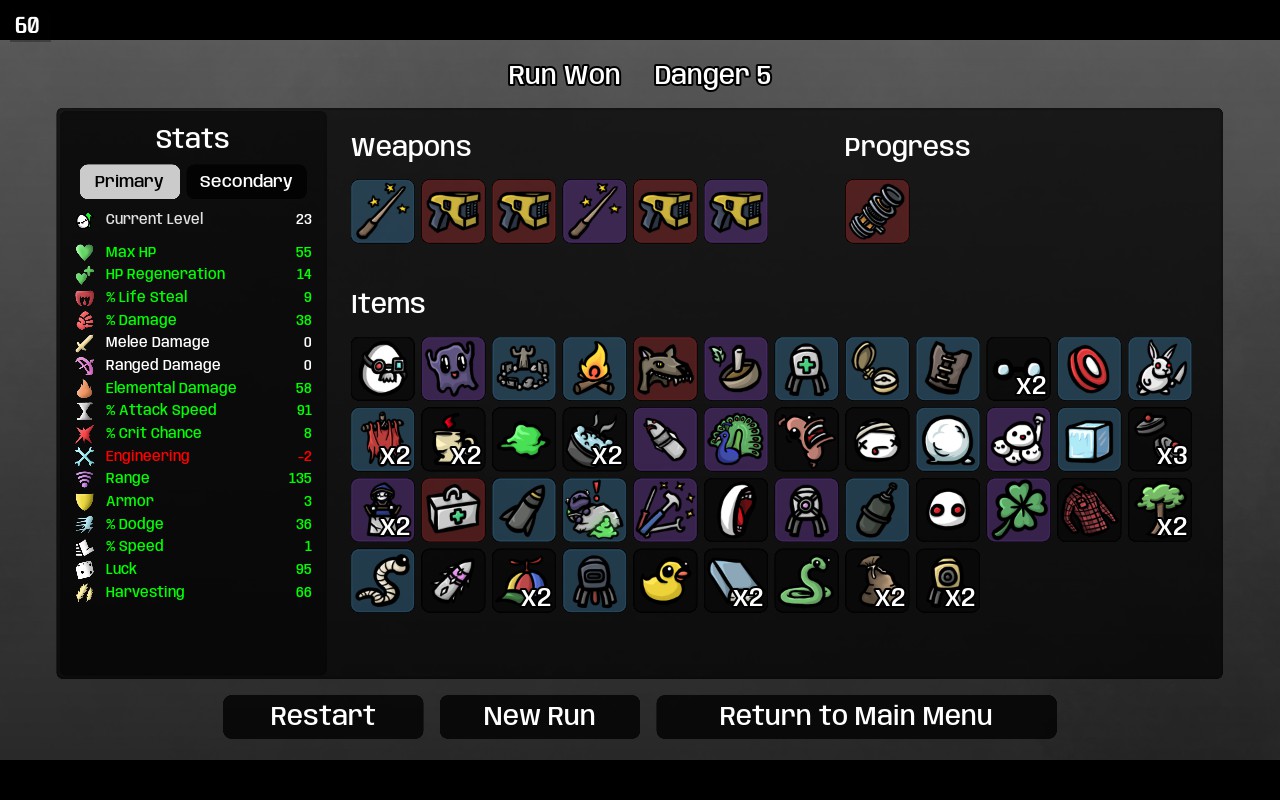Click the red plaid shirt item
The image size is (1280, 800).
coord(1089,510)
